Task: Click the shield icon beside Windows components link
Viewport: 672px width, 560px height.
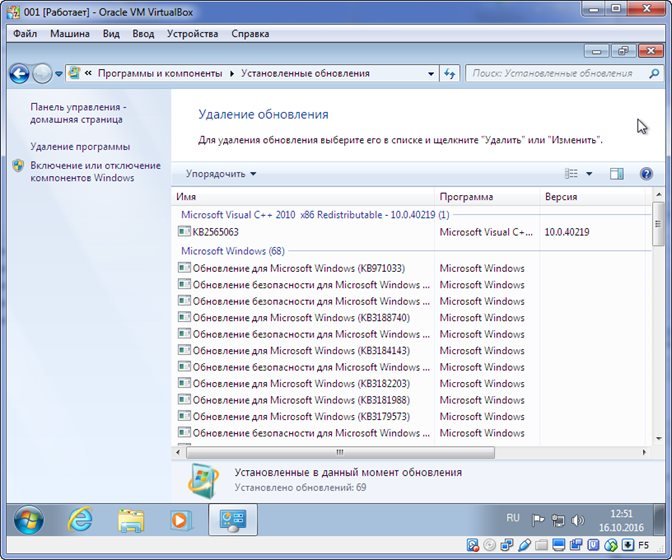Action: coord(18,166)
